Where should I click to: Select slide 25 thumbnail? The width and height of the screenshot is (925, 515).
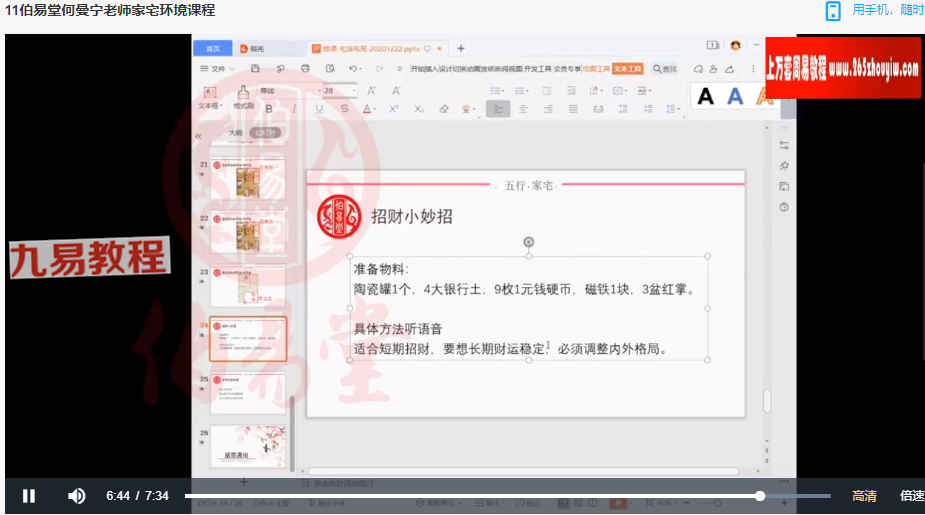point(248,393)
